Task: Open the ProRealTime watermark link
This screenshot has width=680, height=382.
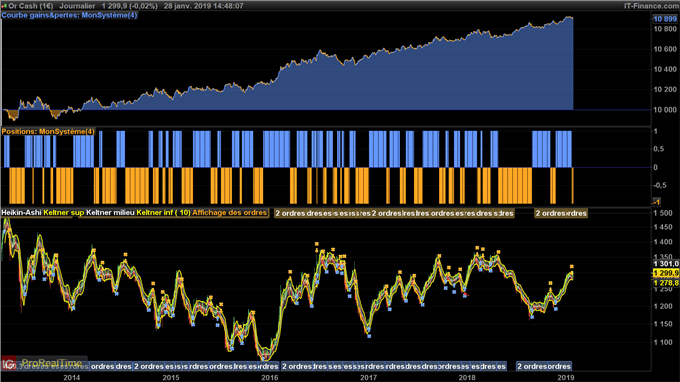Action: (x=52, y=363)
